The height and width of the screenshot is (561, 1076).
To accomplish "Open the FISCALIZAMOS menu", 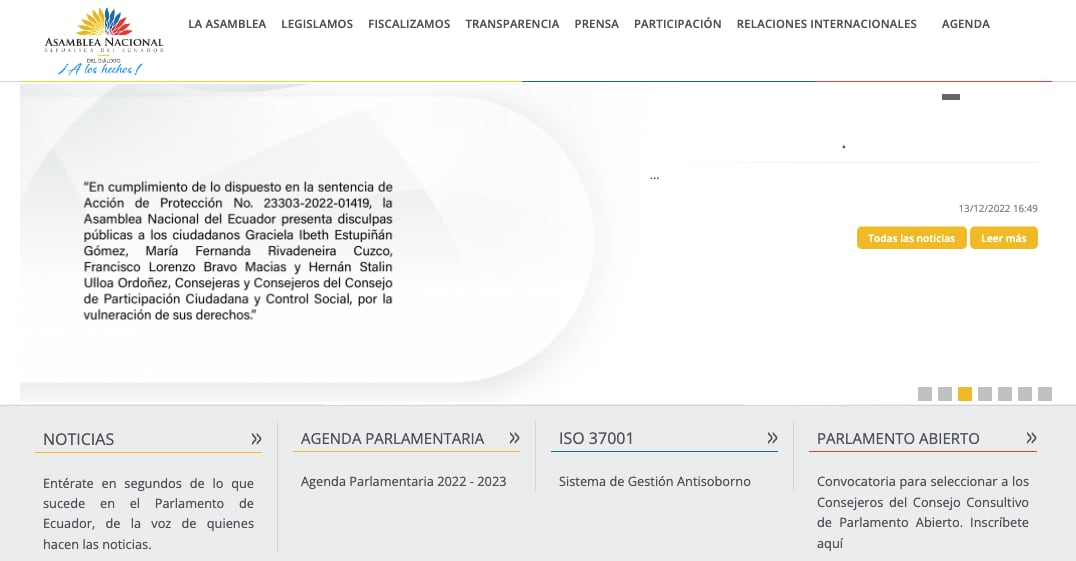I will 409,24.
